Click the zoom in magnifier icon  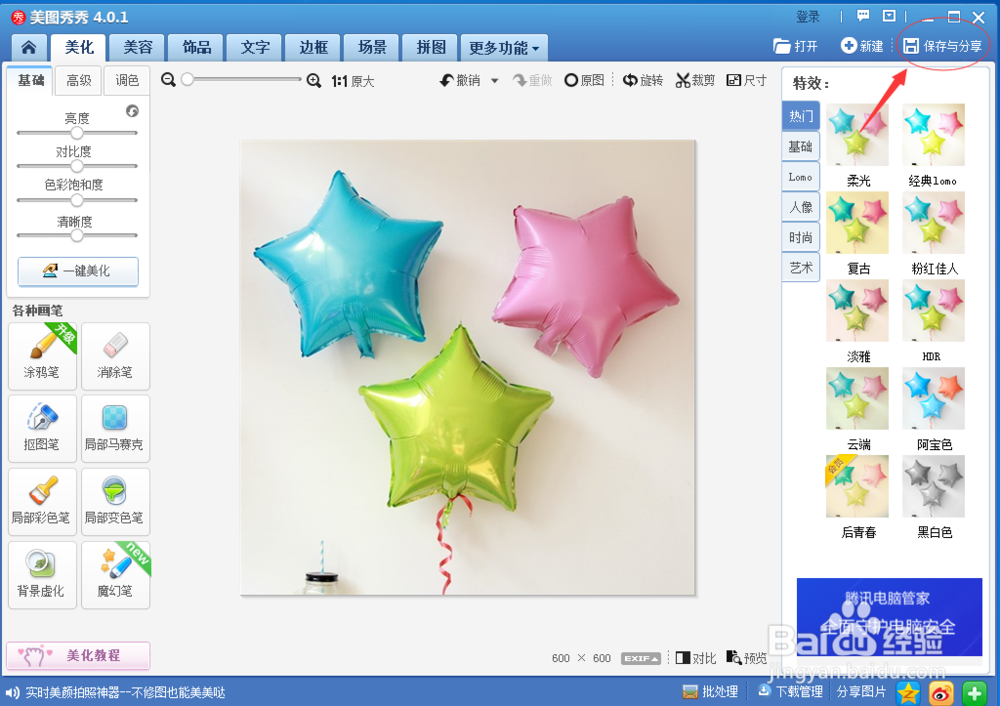click(x=314, y=80)
